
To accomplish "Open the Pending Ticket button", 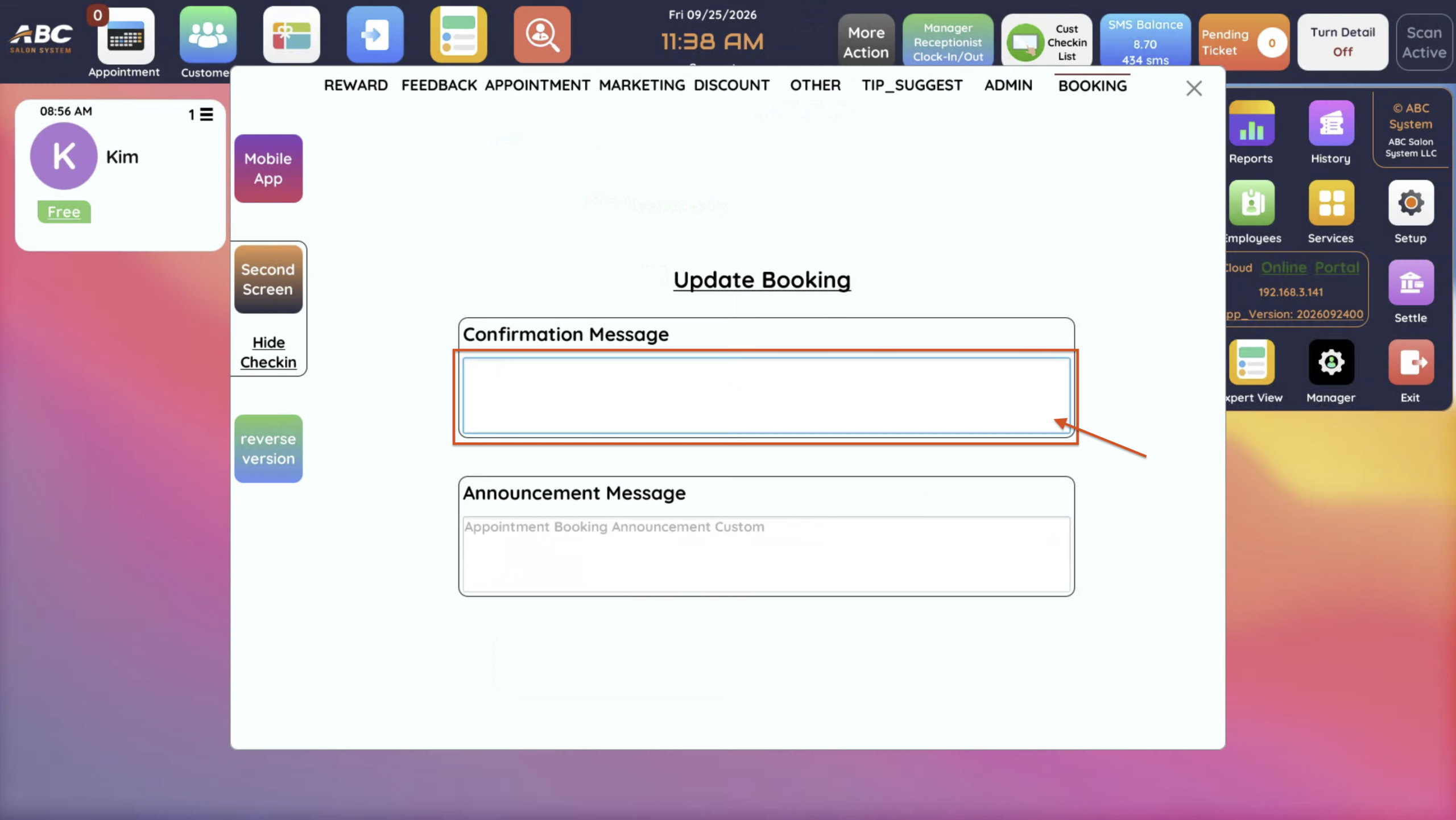I will coord(1244,42).
